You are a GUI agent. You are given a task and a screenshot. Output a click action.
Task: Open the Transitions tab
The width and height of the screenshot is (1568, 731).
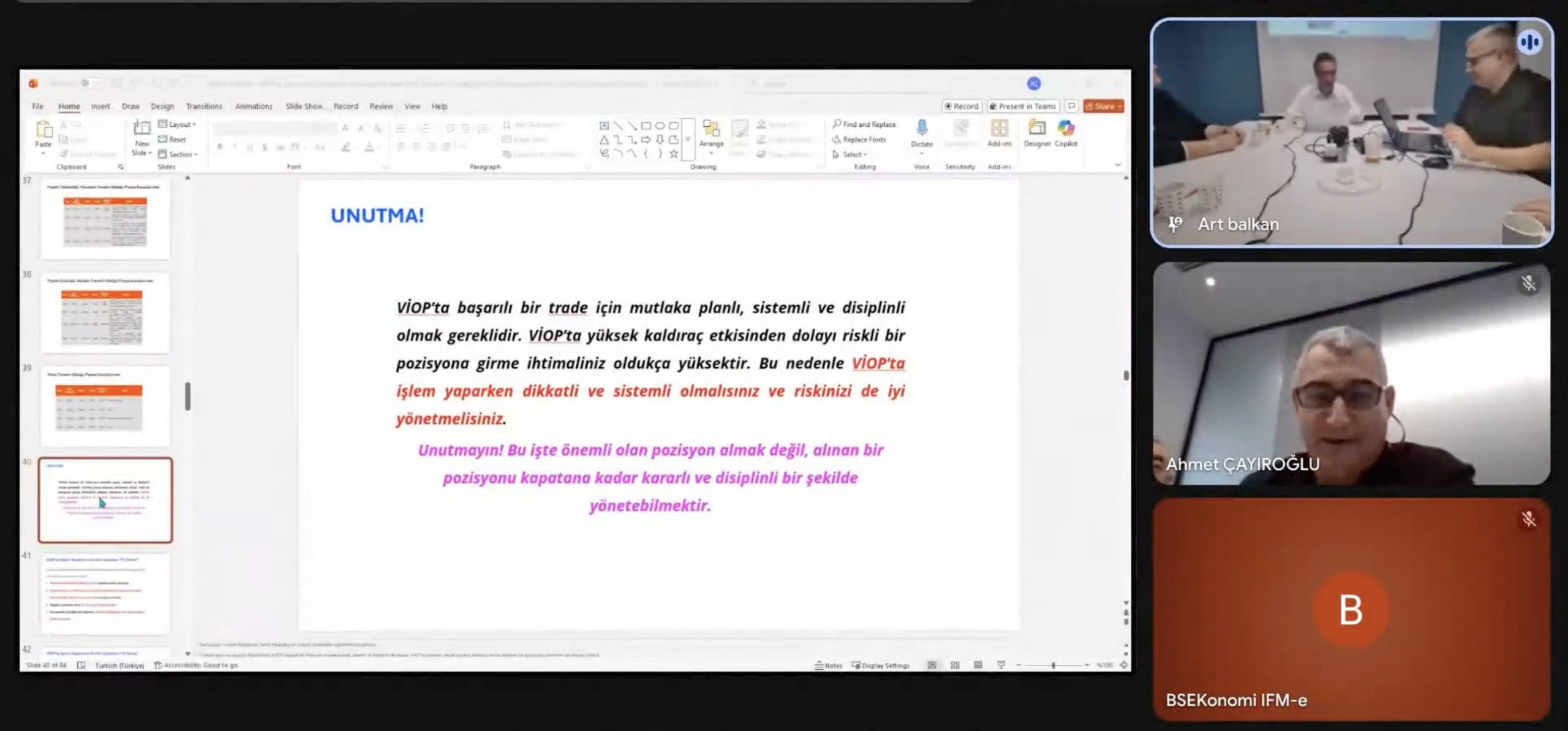click(204, 106)
